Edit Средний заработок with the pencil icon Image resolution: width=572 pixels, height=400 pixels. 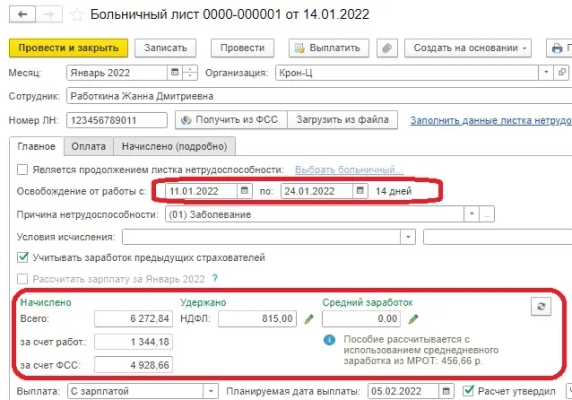tap(413, 319)
